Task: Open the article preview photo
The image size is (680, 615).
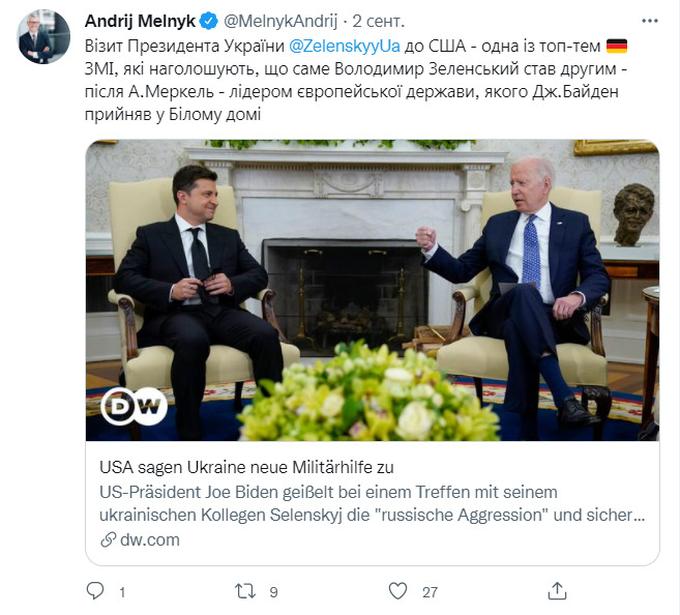Action: point(373,290)
